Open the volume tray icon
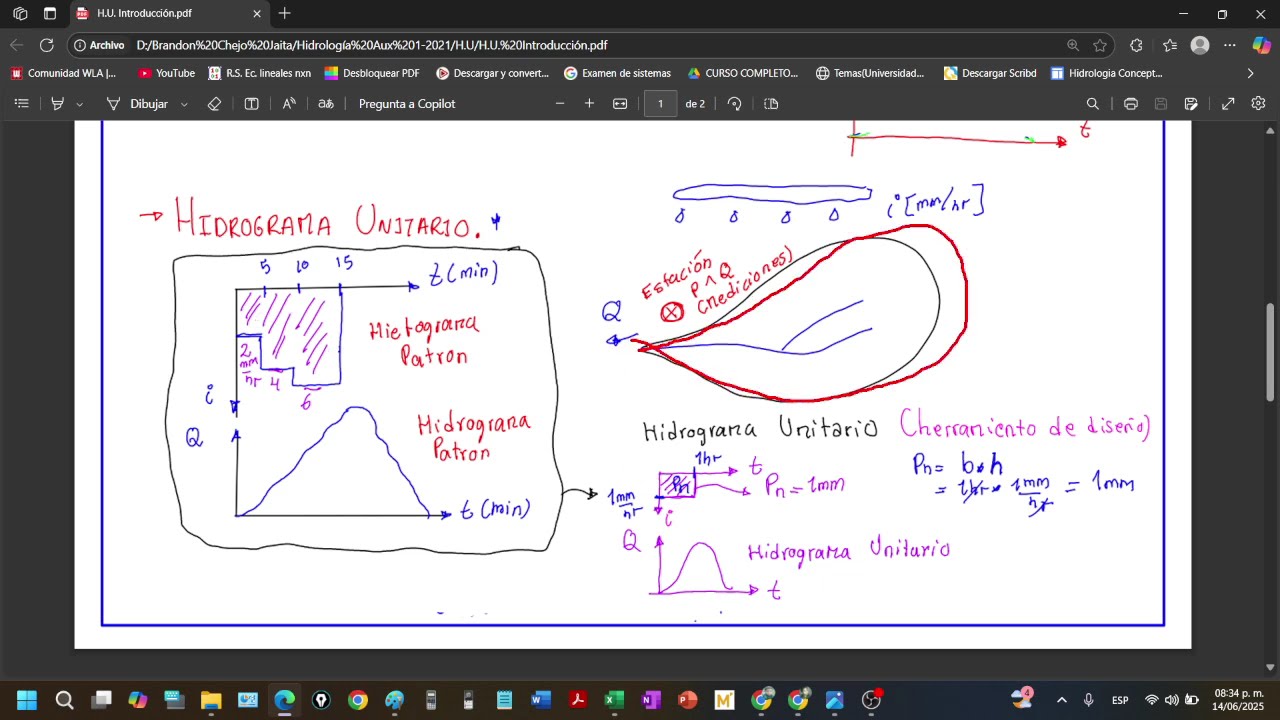 (1171, 700)
